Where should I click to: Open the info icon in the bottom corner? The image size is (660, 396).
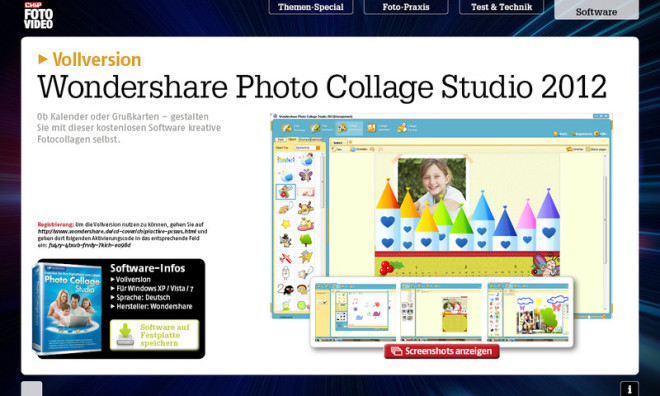(x=629, y=389)
